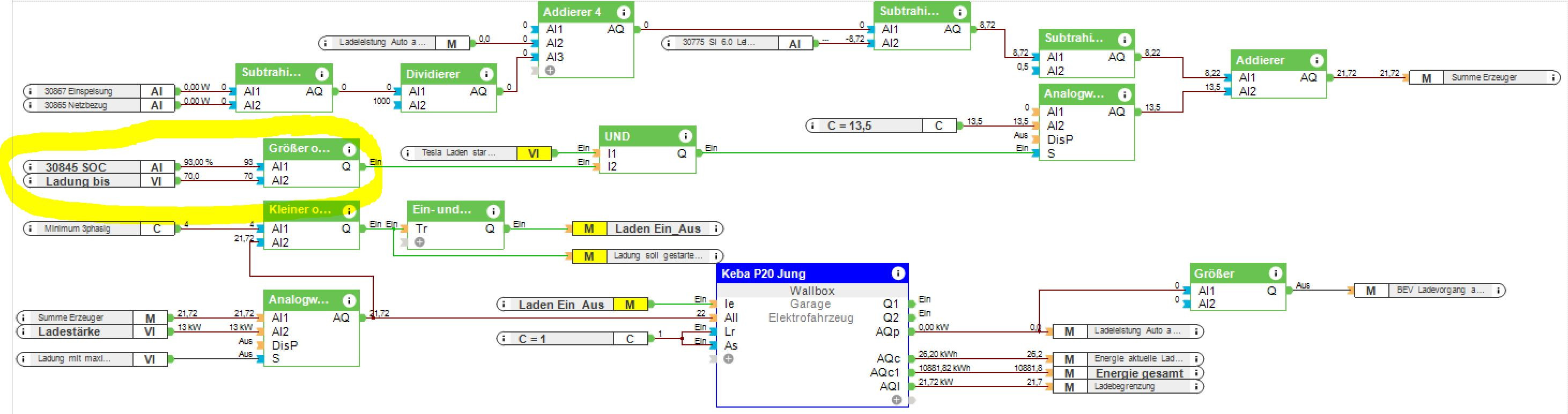
Task: Click the 'Ladestärke' input label
Action: pos(69,332)
